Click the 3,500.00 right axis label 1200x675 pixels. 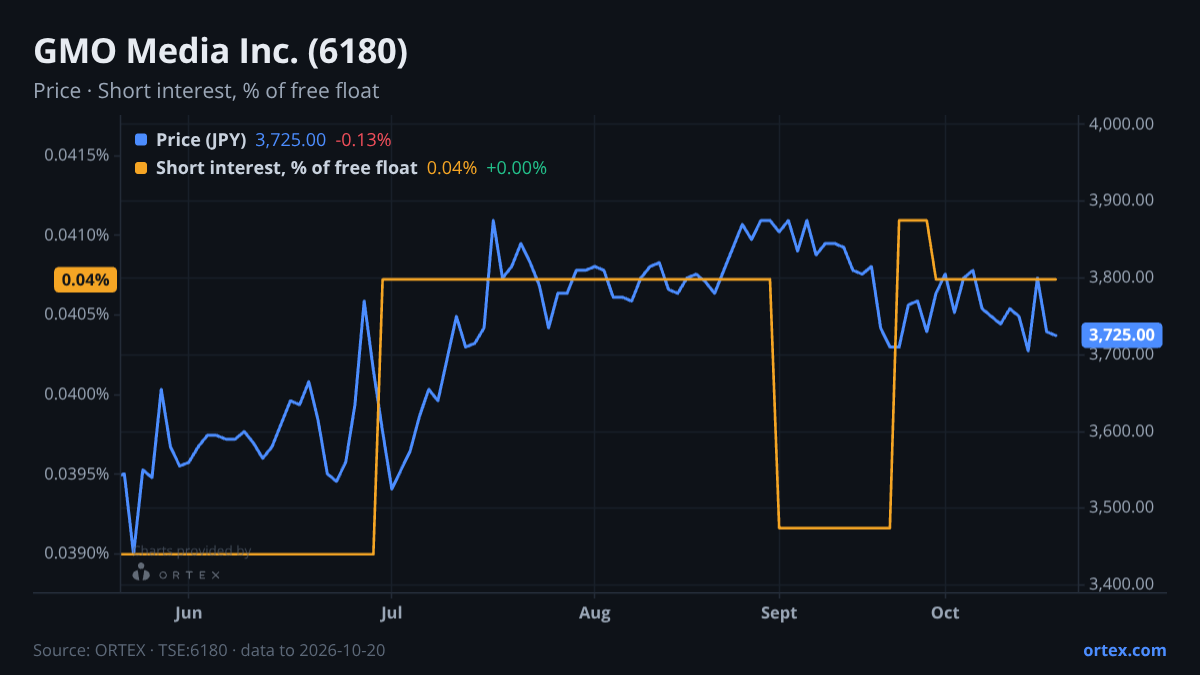click(1122, 508)
